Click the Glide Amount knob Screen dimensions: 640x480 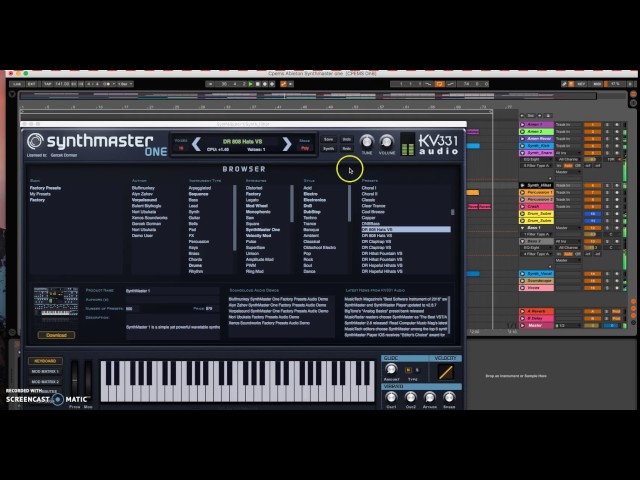point(391,370)
